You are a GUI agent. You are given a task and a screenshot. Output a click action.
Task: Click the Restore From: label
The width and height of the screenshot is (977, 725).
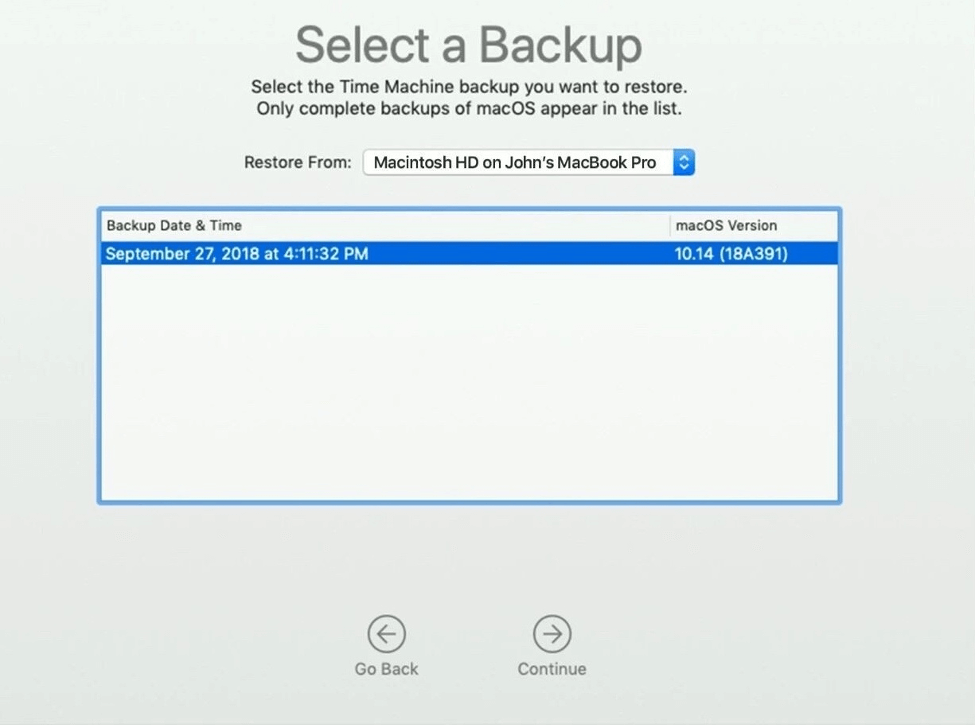[297, 162]
